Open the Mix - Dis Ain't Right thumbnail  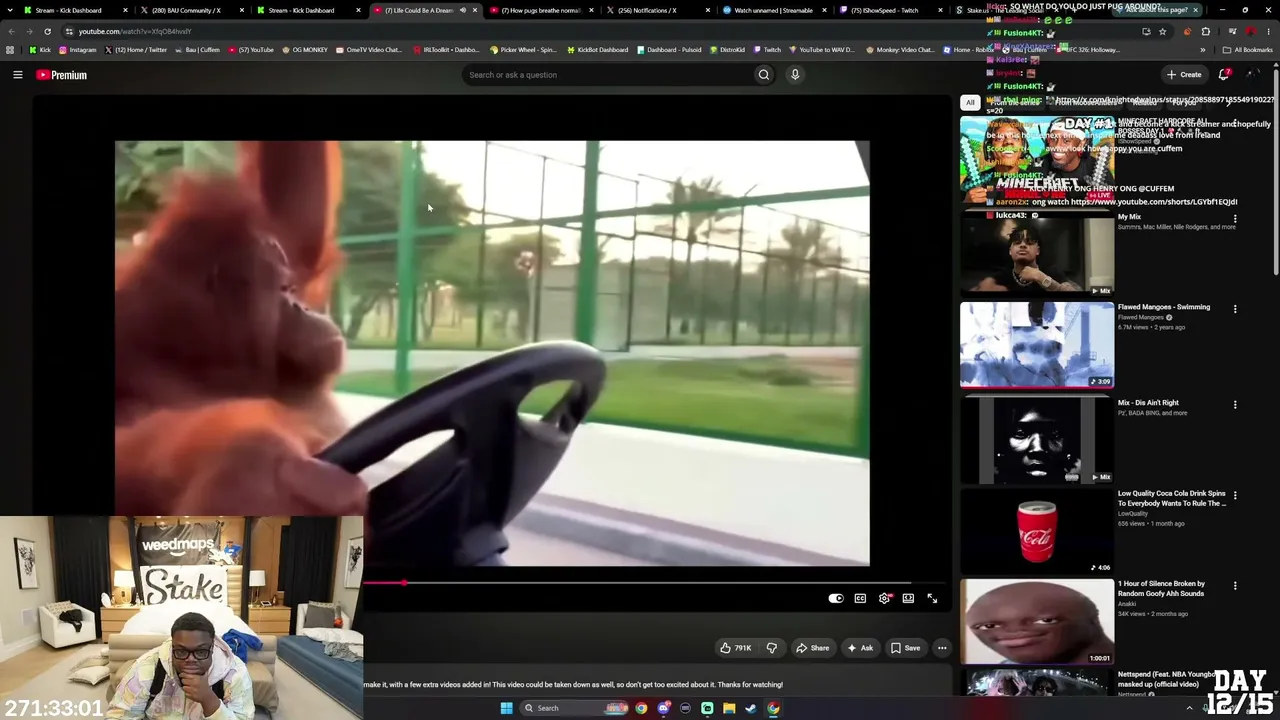(x=1037, y=440)
